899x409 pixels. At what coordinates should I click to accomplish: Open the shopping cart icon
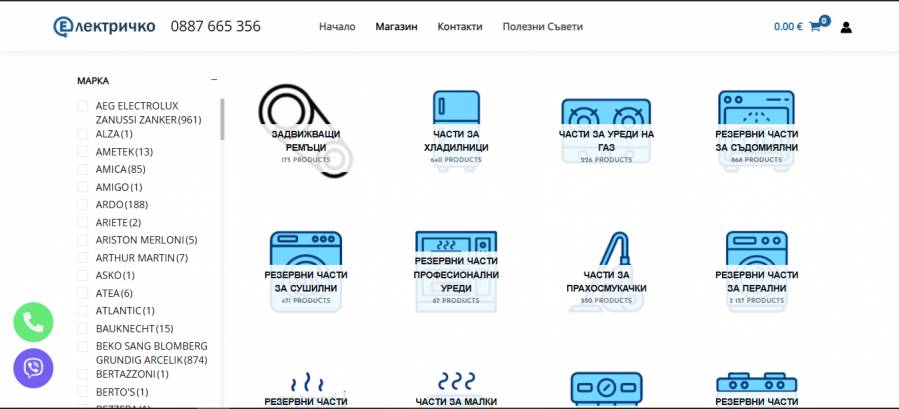(814, 27)
